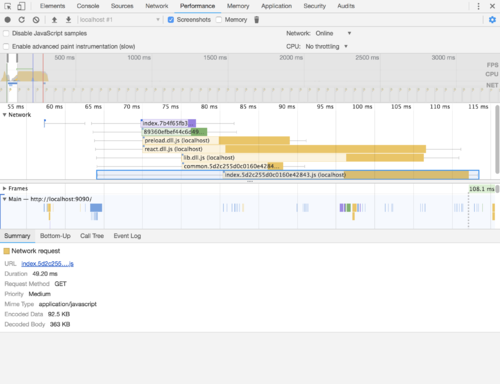Enable the Memory checkbox
The image size is (500, 384).
[219, 20]
